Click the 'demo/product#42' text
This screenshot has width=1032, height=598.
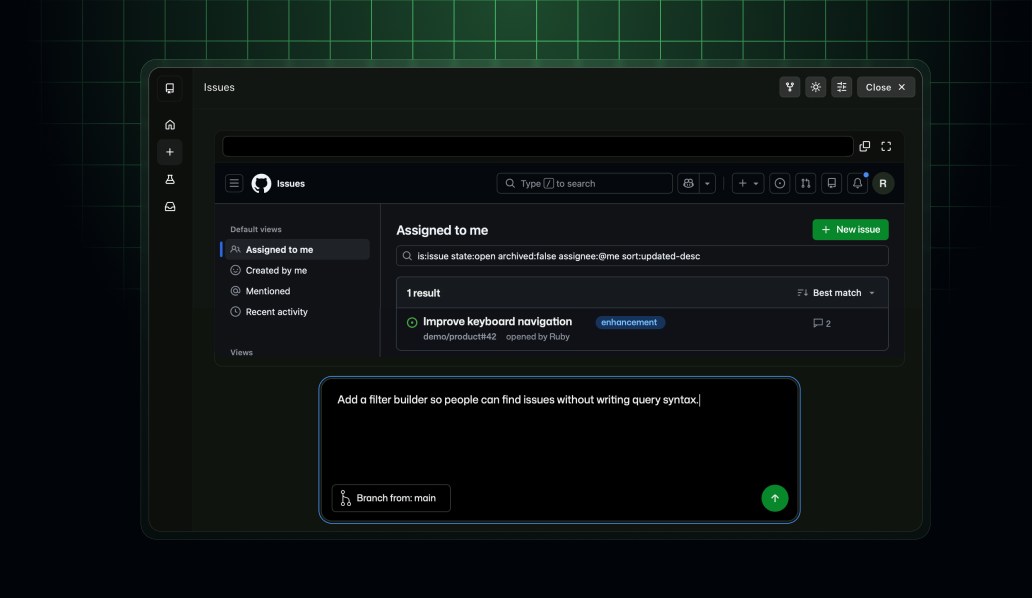tap(459, 337)
